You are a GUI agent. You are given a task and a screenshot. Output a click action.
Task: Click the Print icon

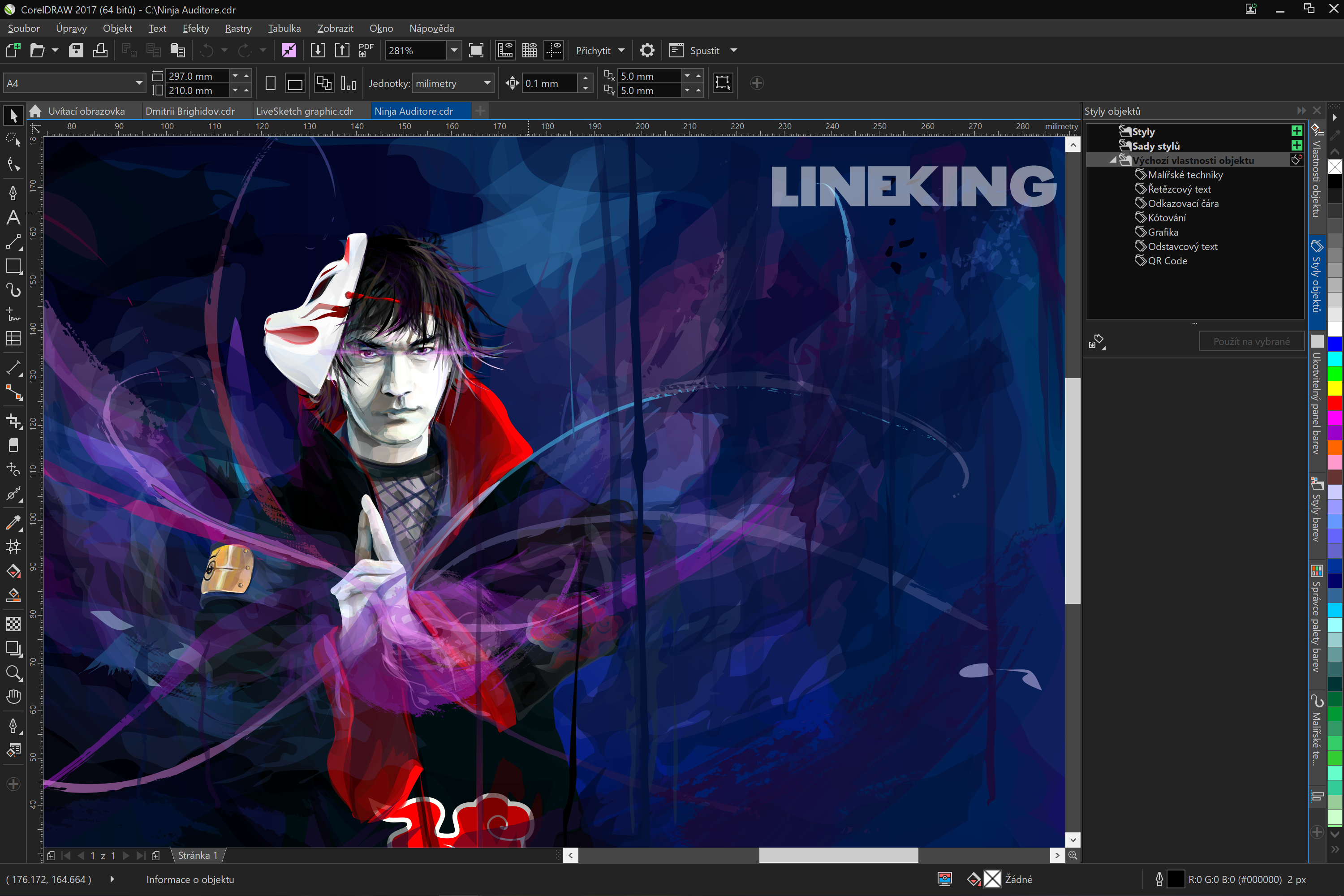click(100, 50)
